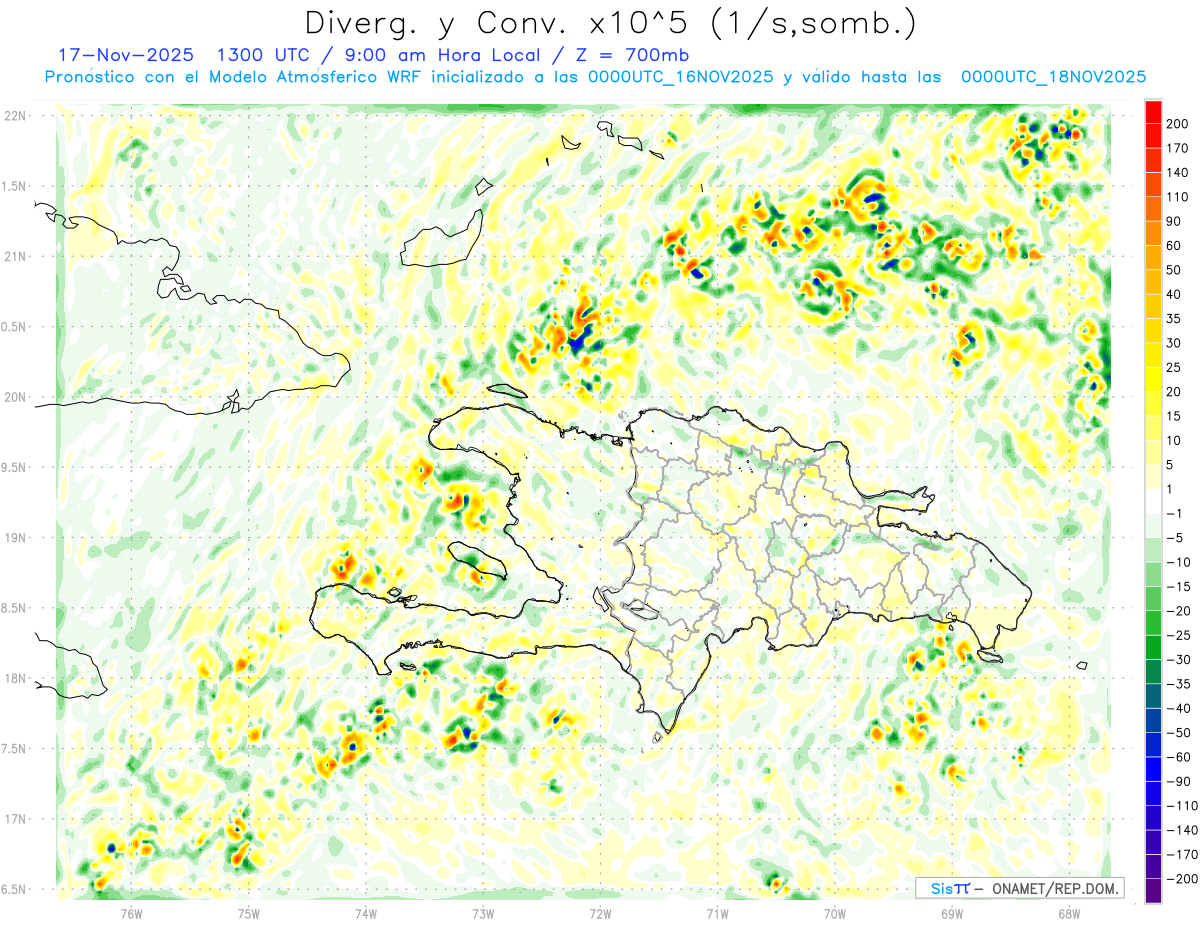Screen dimensions: 1200x927
Task: Click the title 'Diverg. y Conv. x10^5 (1/s,somb.)'
Action: pos(610,23)
